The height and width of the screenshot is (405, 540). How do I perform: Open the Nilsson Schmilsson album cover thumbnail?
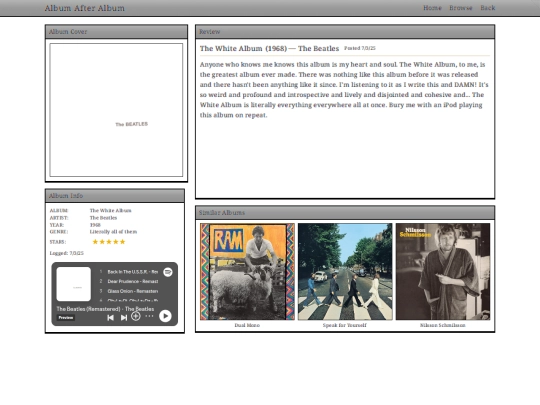point(443,272)
